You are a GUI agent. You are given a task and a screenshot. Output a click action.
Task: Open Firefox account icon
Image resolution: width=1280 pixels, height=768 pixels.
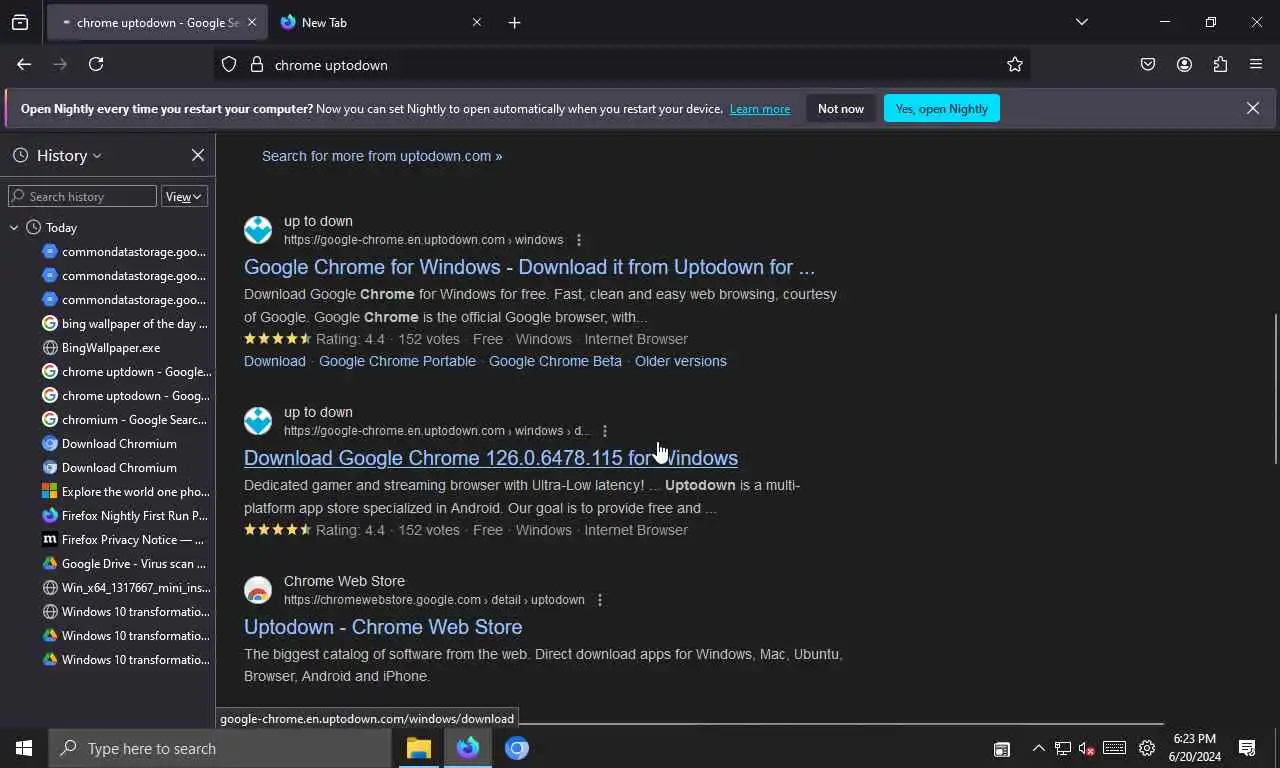point(1184,65)
